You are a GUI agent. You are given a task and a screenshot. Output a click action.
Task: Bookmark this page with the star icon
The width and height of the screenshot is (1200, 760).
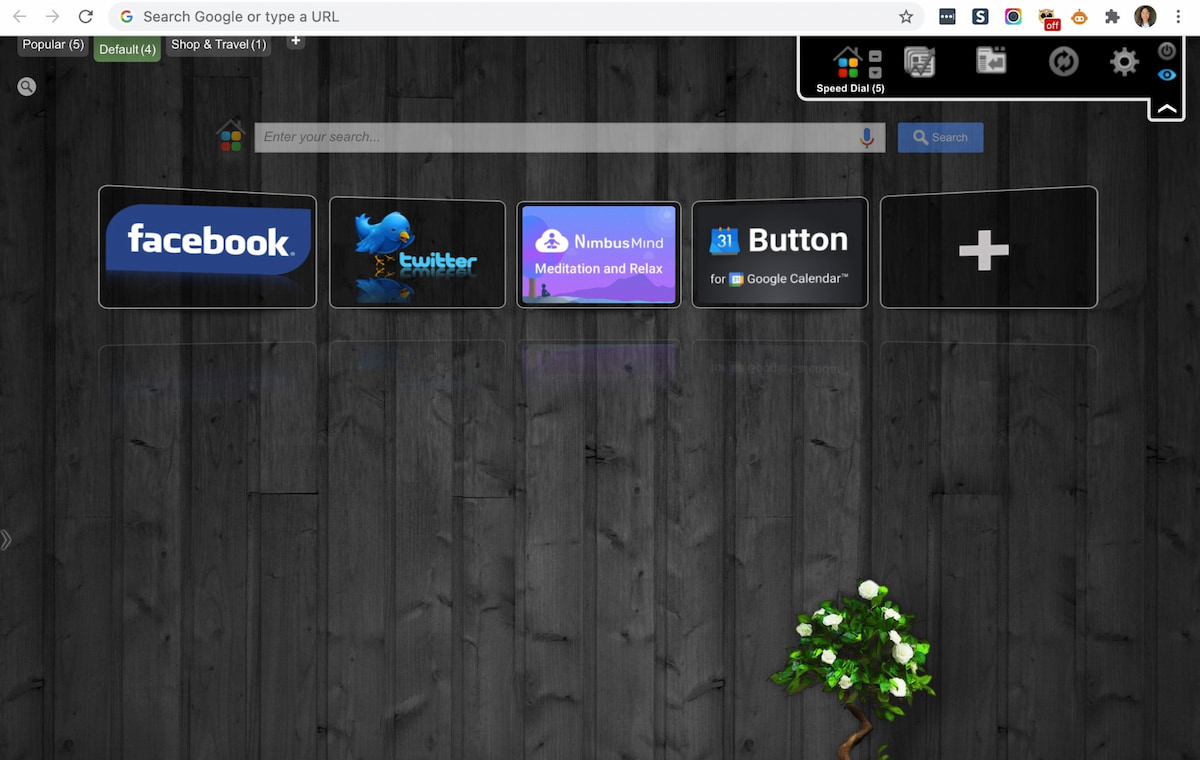(x=906, y=17)
